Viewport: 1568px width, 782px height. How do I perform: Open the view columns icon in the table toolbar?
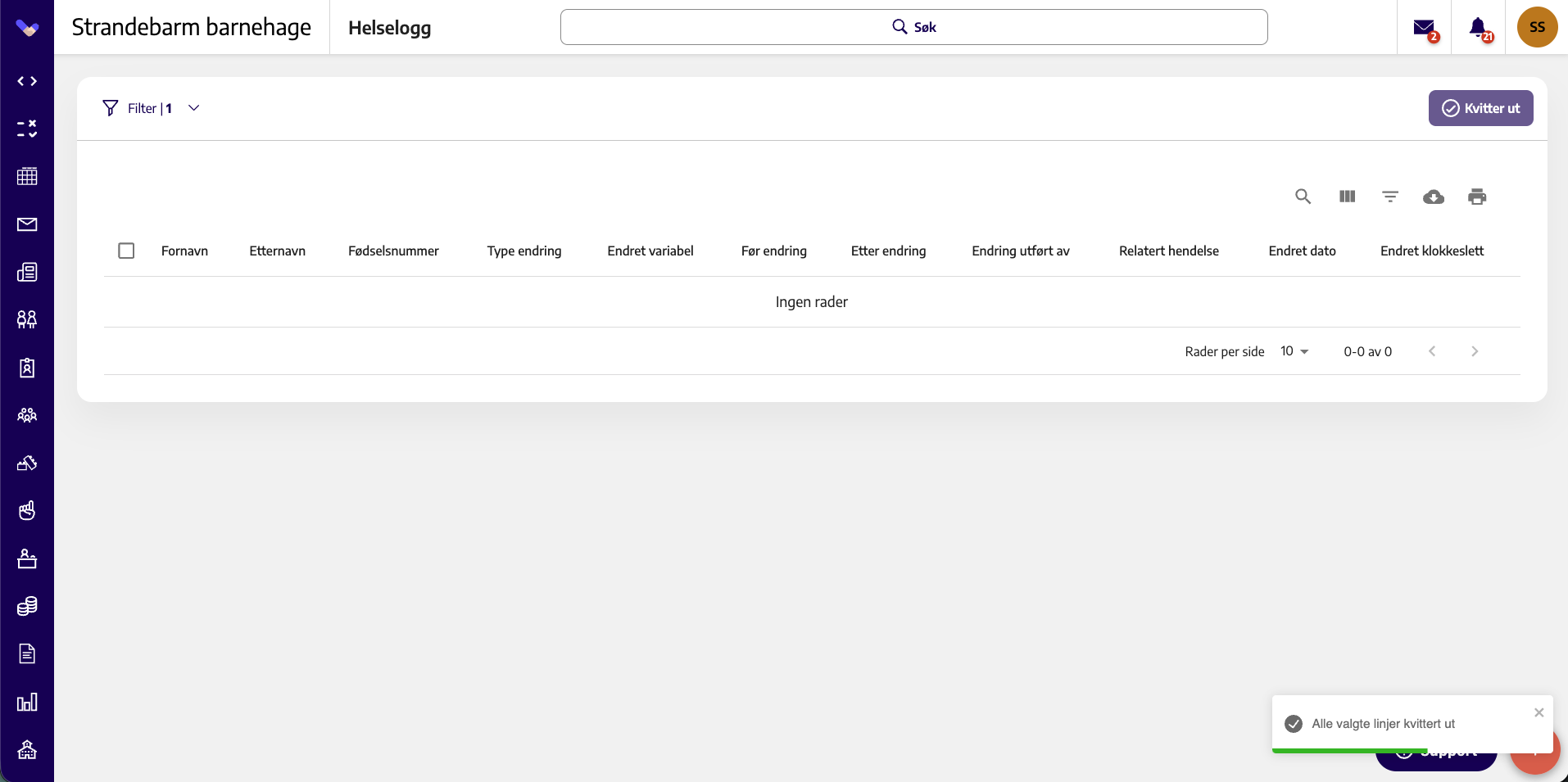[1347, 197]
